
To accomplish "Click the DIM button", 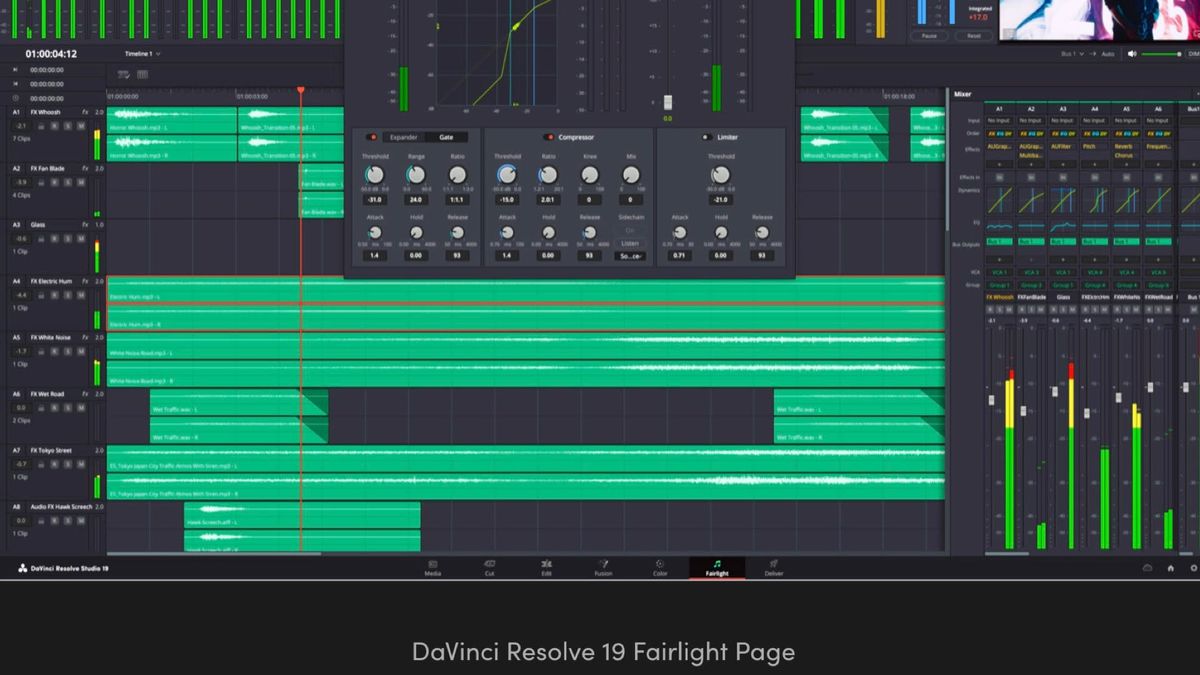I will coord(1192,53).
